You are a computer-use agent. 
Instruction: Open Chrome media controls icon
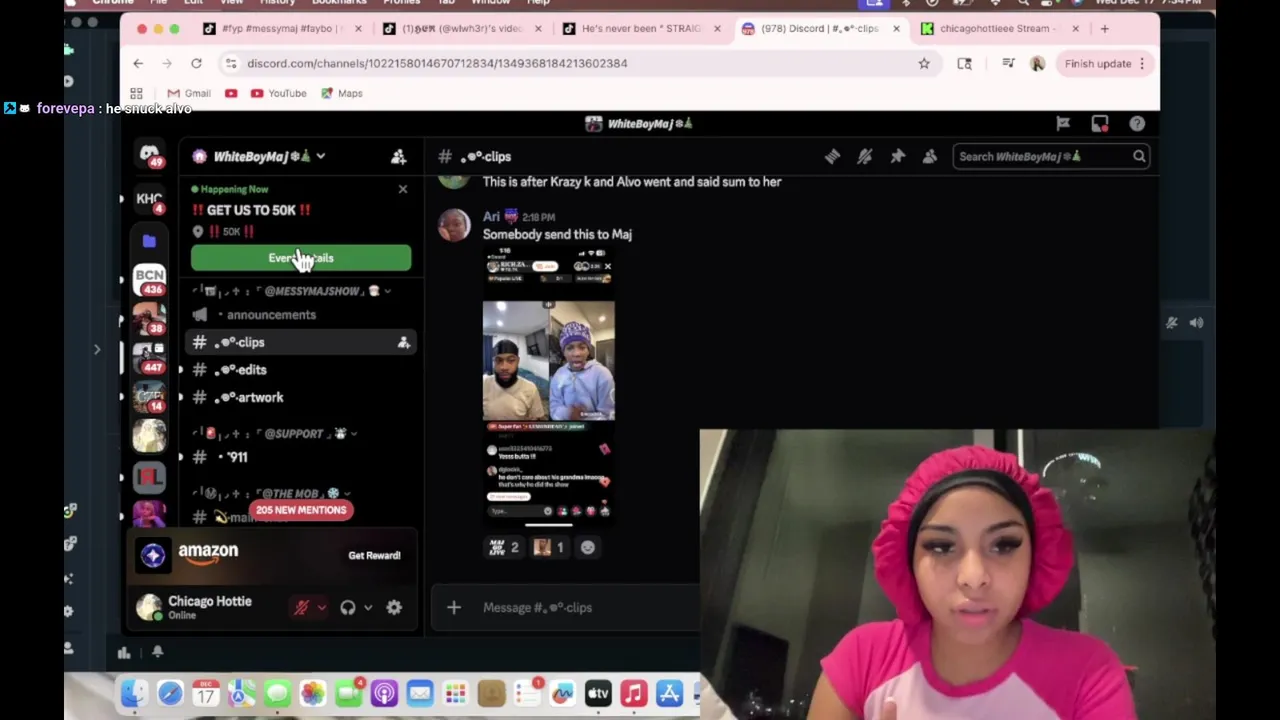pyautogui.click(x=1008, y=63)
